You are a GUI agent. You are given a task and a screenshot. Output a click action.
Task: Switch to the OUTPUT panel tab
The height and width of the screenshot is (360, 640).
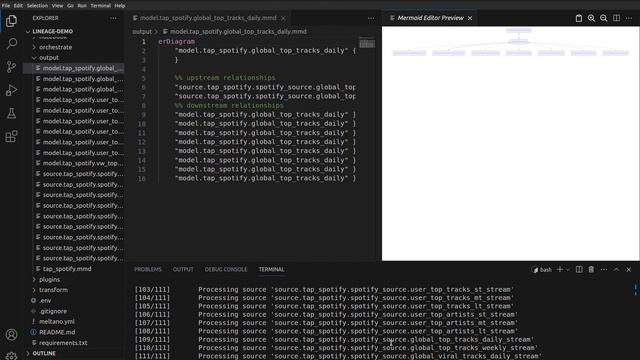183,269
